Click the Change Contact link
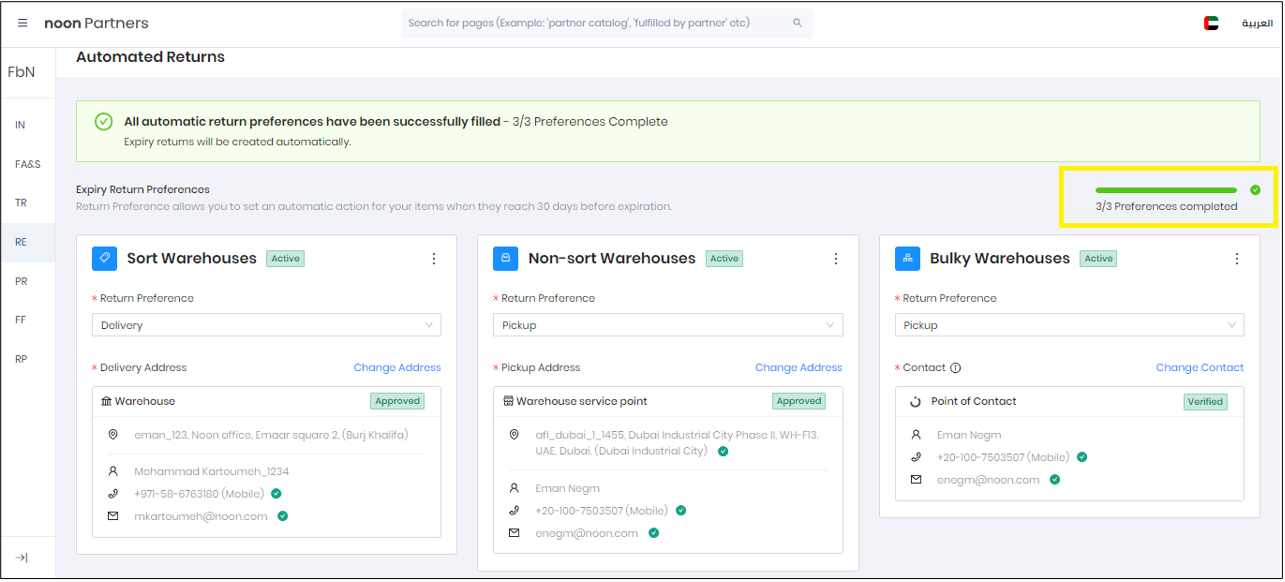 coord(1200,368)
